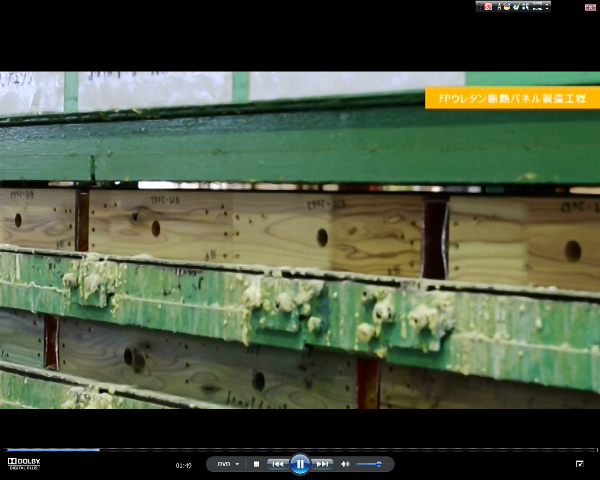Expand the DVD dropdown arrow
600x480 pixels.
tap(237, 464)
